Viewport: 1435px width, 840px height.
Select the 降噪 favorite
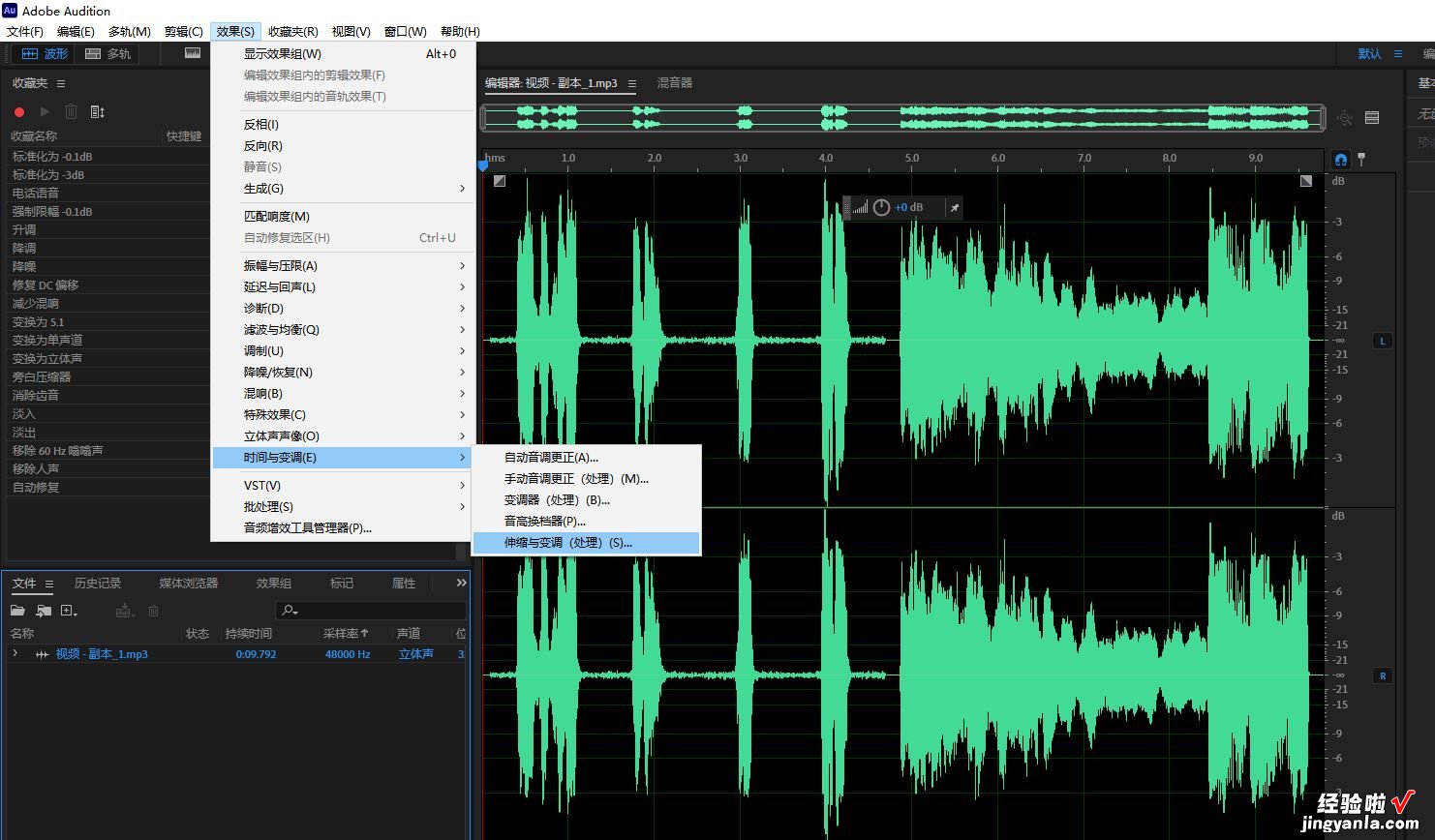[107, 266]
